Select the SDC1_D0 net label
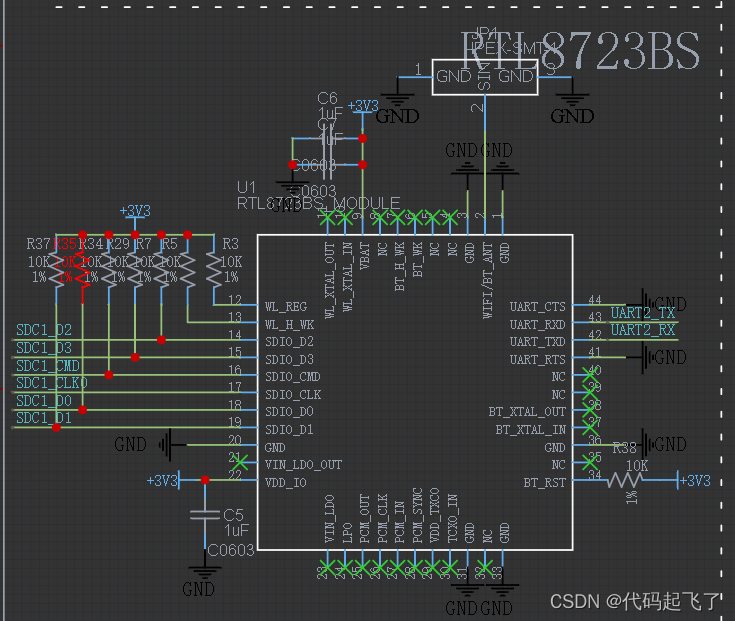 [x=44, y=401]
